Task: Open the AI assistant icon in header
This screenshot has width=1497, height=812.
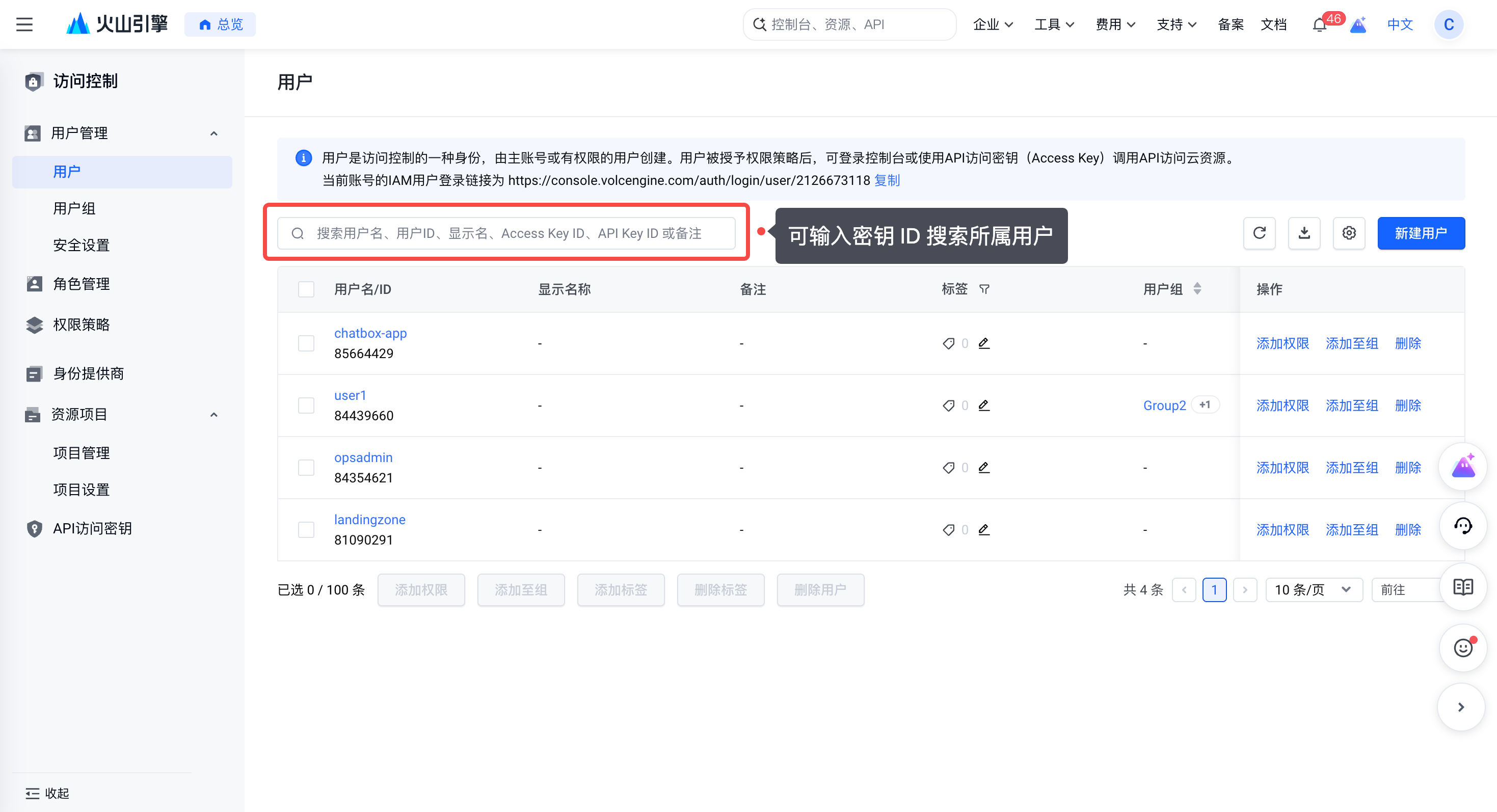Action: click(1358, 25)
